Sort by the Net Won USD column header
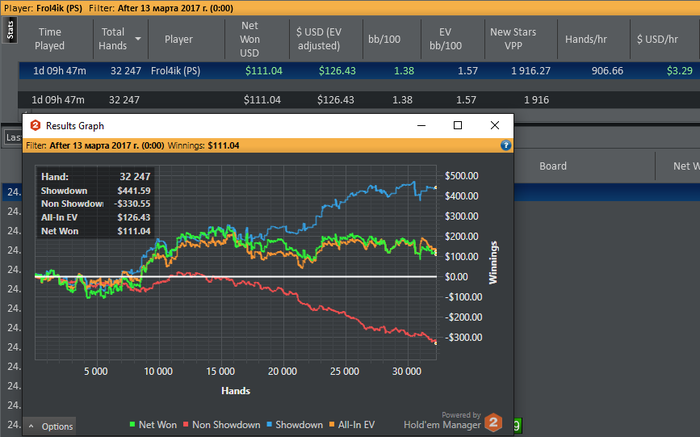The height and width of the screenshot is (437, 700). click(x=250, y=39)
